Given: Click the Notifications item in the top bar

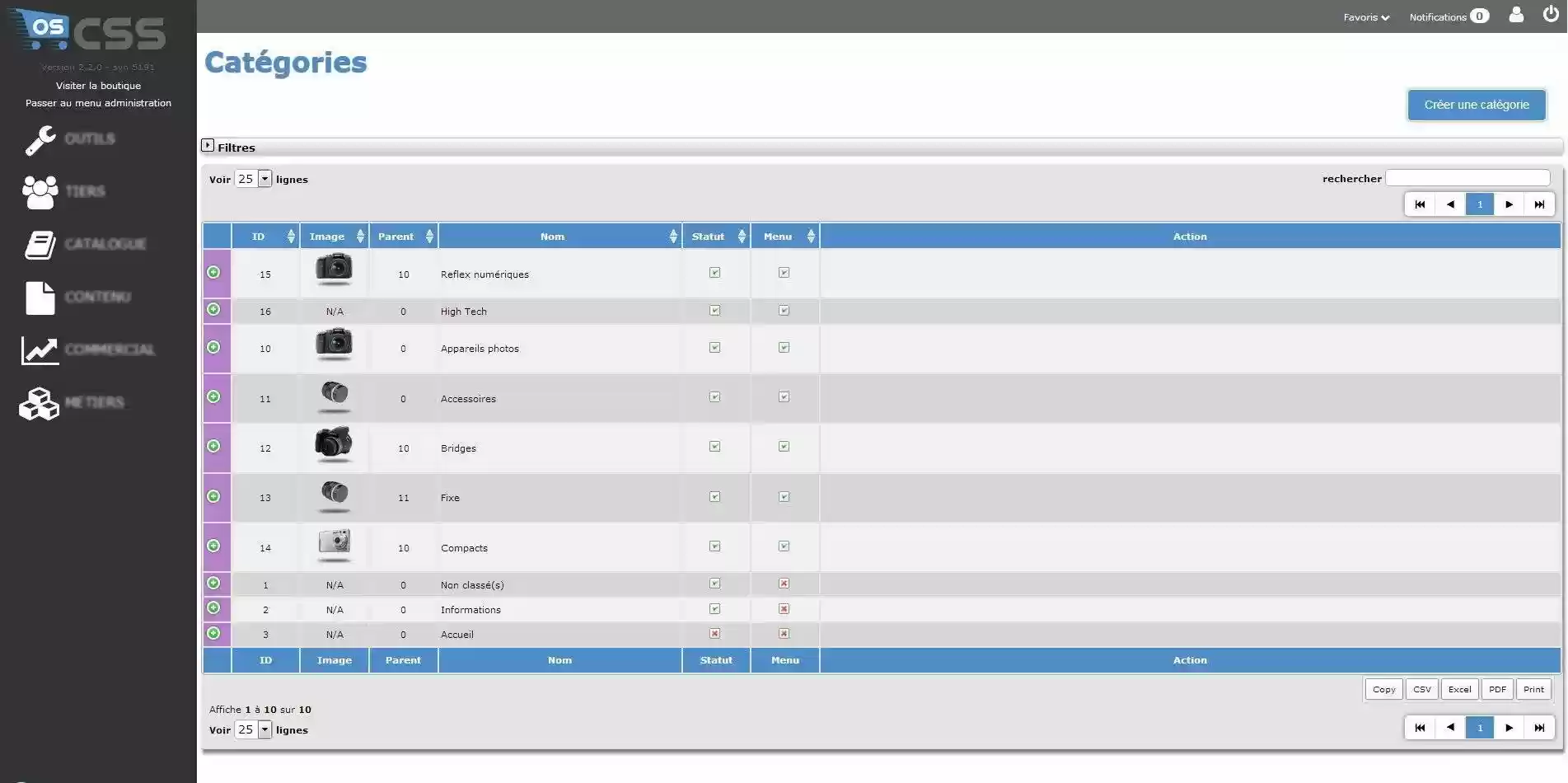Looking at the screenshot, I should pos(1440,16).
